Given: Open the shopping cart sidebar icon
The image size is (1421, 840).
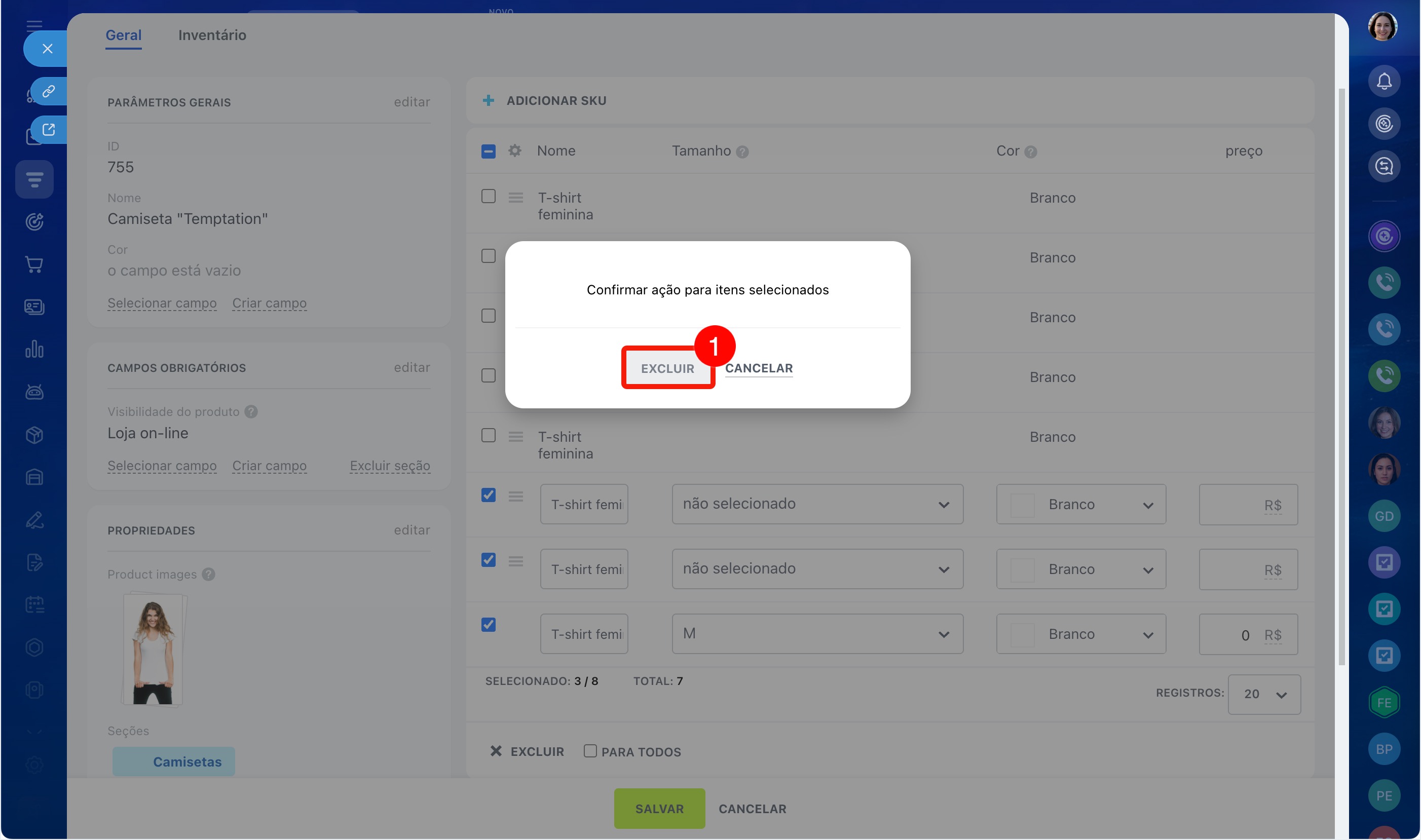Looking at the screenshot, I should point(34,264).
